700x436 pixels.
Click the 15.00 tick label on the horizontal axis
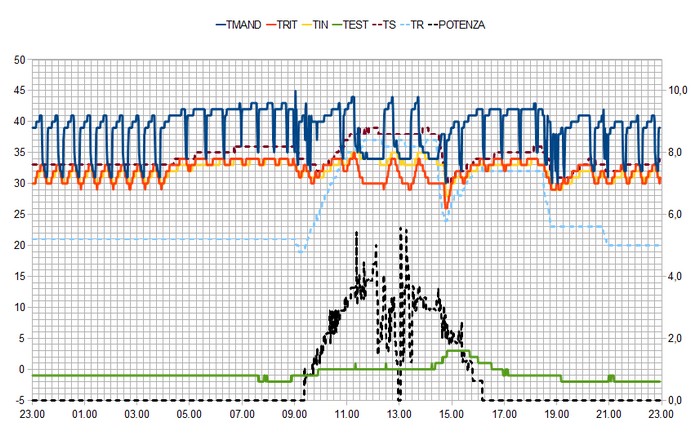[x=451, y=414]
